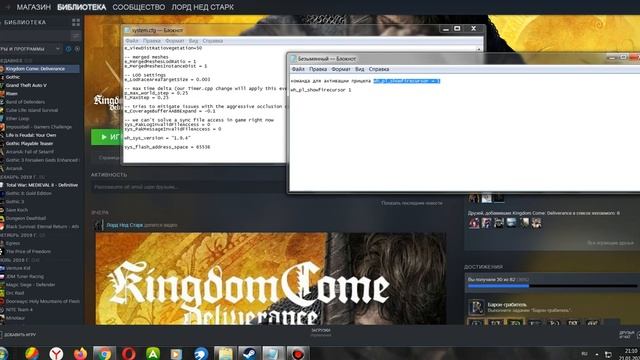
Task: Click the Venture Kid game icon
Action: point(2,268)
